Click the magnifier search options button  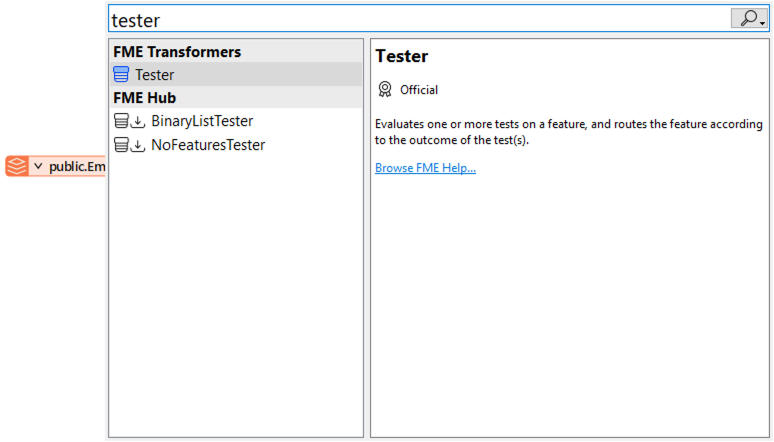click(x=749, y=18)
